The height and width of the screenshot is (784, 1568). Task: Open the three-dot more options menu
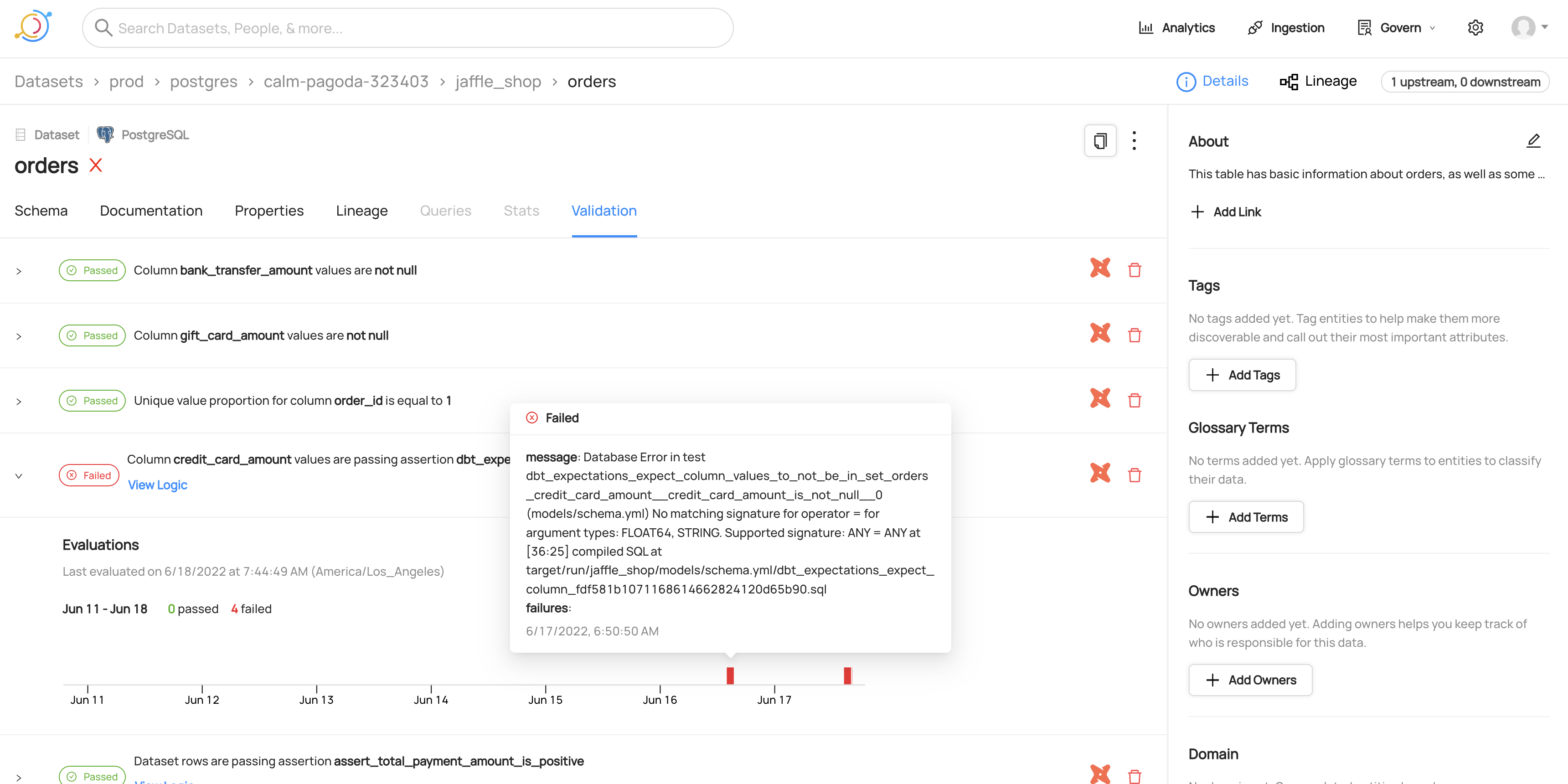1134,141
